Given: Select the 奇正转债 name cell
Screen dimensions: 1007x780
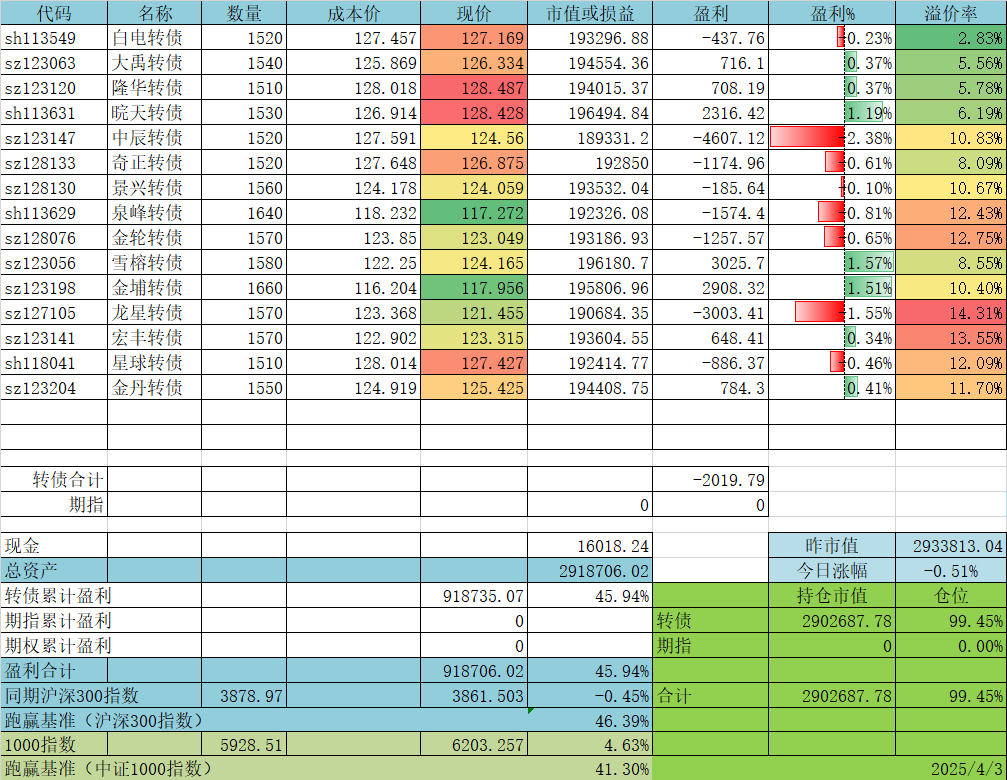Looking at the screenshot, I should [155, 163].
